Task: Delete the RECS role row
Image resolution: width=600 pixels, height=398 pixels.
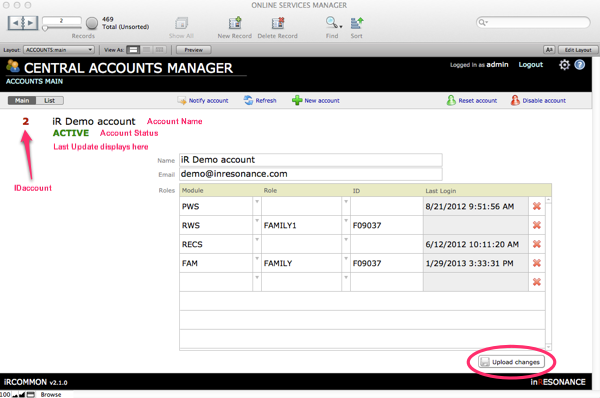Action: tap(536, 244)
